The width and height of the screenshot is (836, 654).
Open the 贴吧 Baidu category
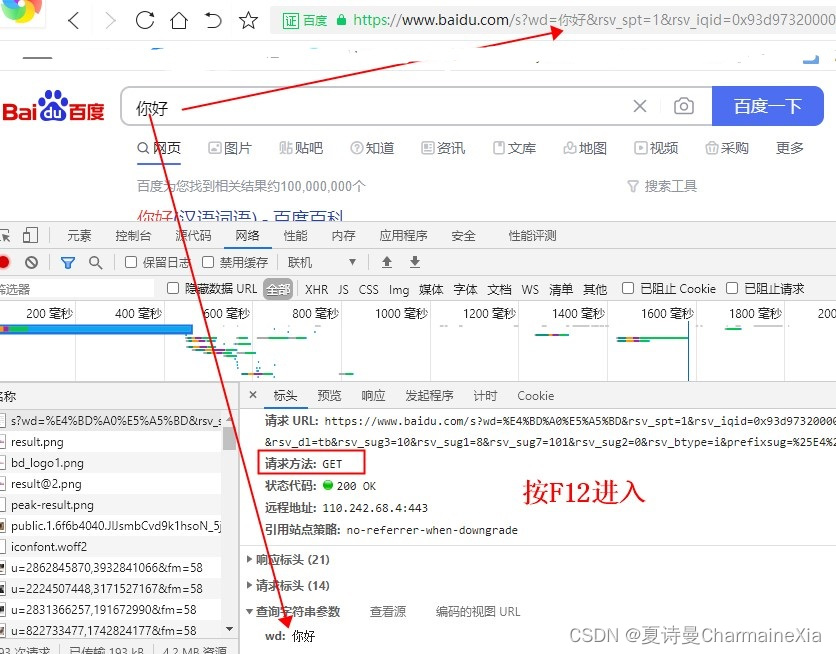coord(301,148)
